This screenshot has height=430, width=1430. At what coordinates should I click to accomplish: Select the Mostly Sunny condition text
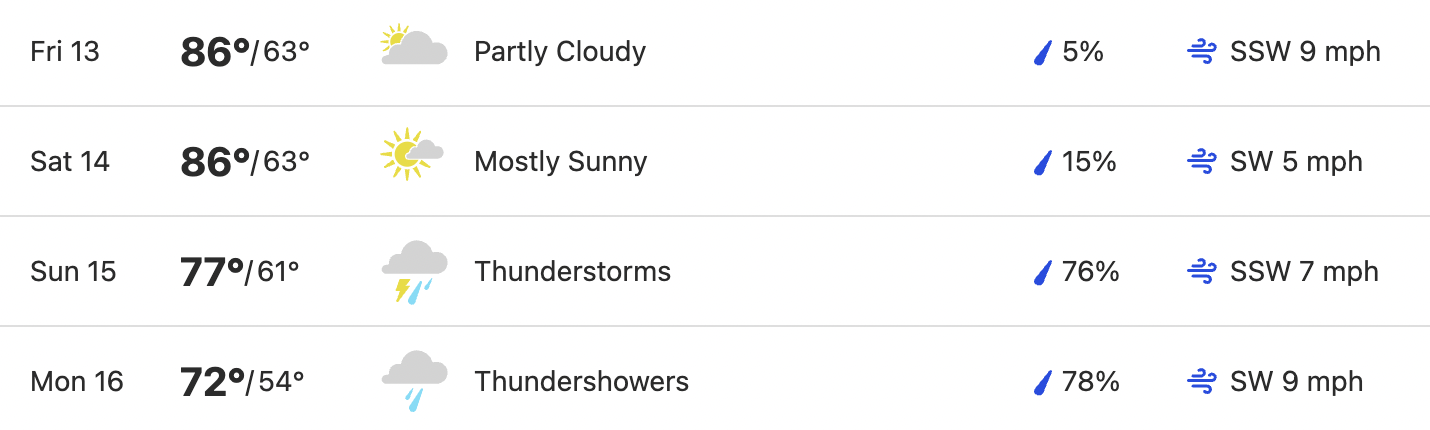click(x=561, y=162)
